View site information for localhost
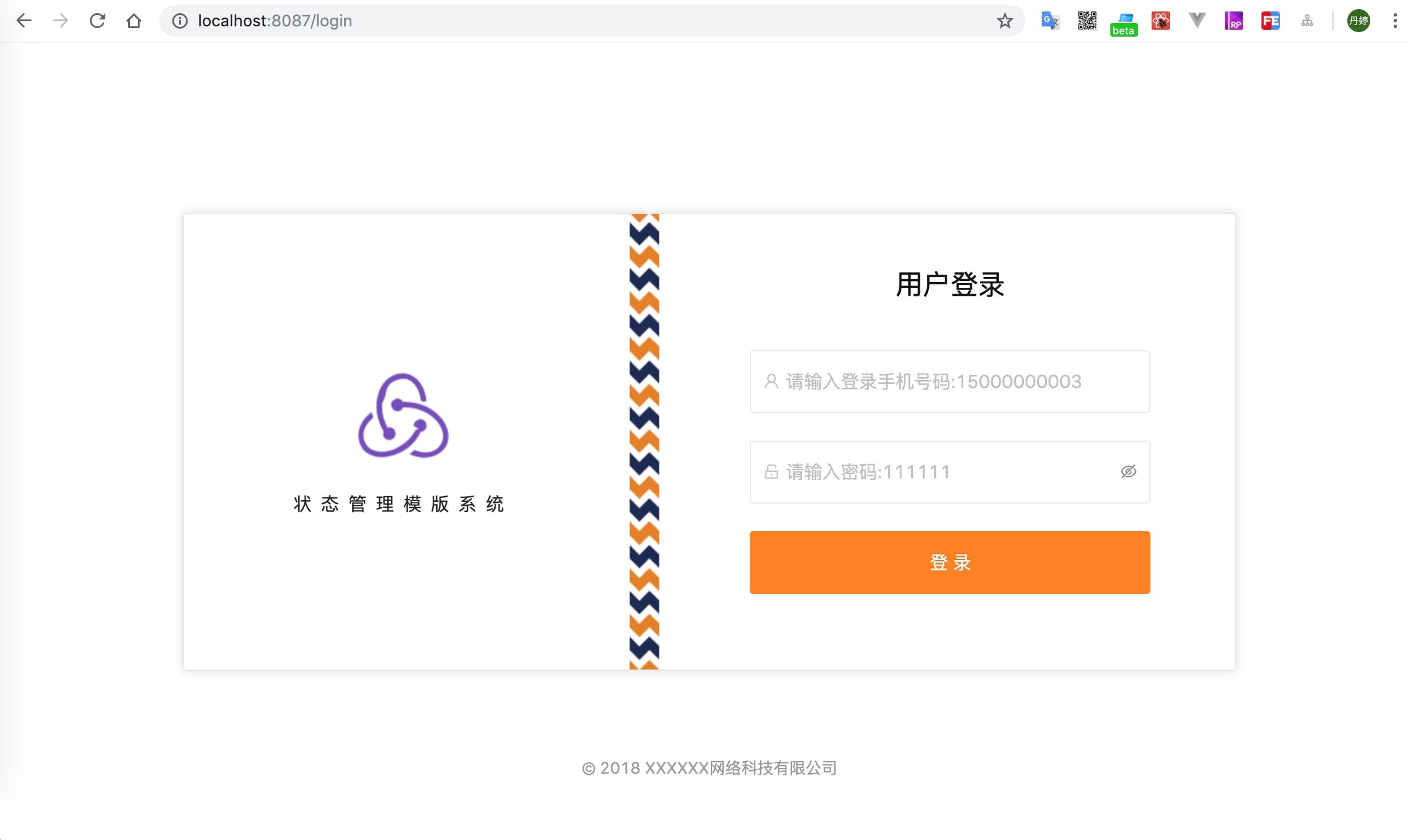The width and height of the screenshot is (1408, 840). pos(180,21)
